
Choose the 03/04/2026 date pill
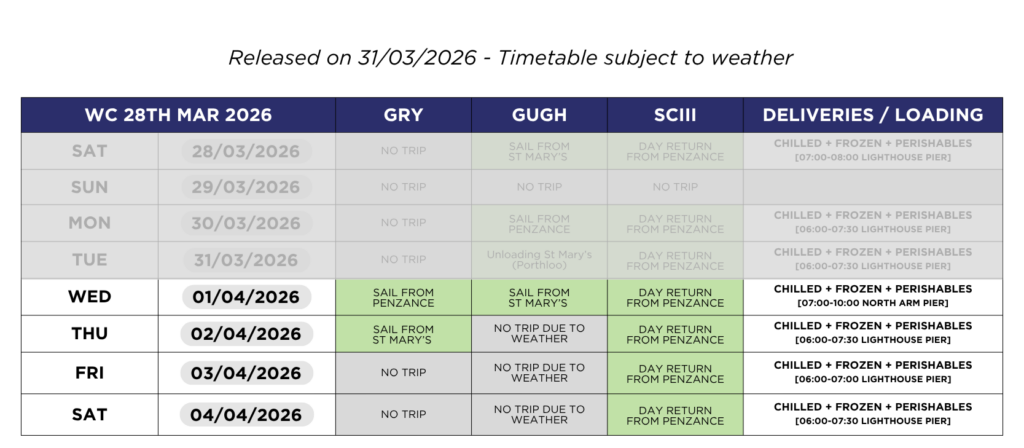(x=246, y=373)
